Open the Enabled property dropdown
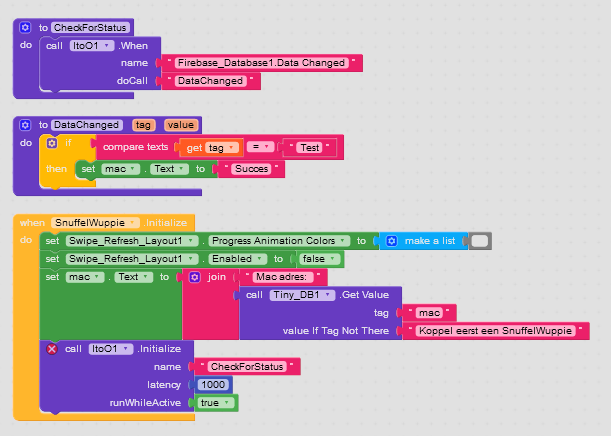The width and height of the screenshot is (611, 436). [x=238, y=259]
